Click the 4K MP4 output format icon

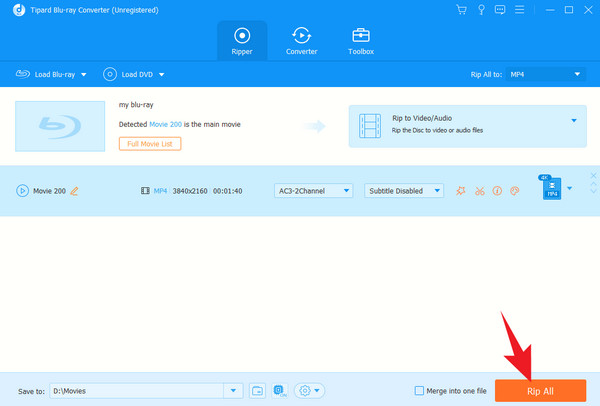pos(551,188)
